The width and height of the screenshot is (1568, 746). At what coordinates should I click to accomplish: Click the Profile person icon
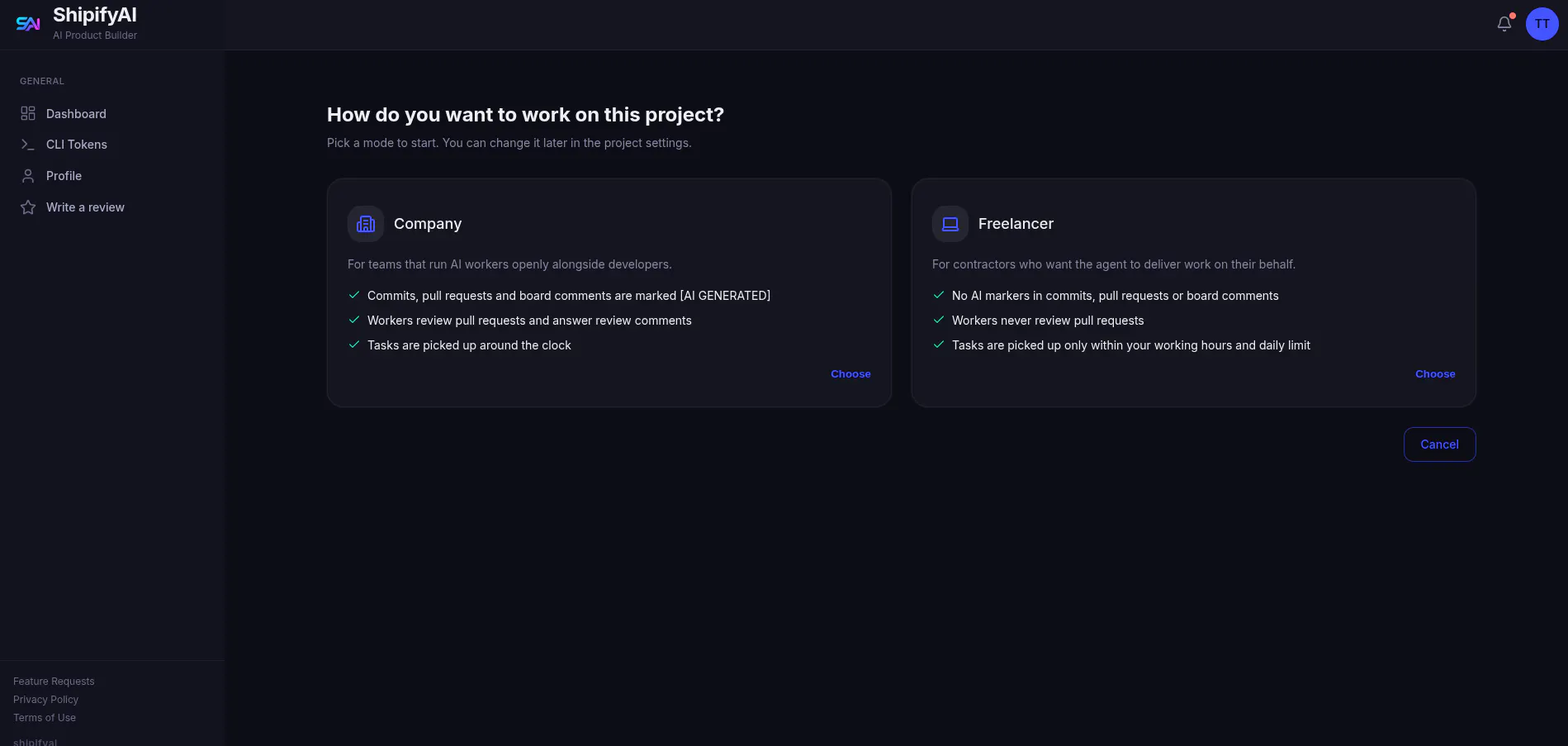[x=28, y=176]
